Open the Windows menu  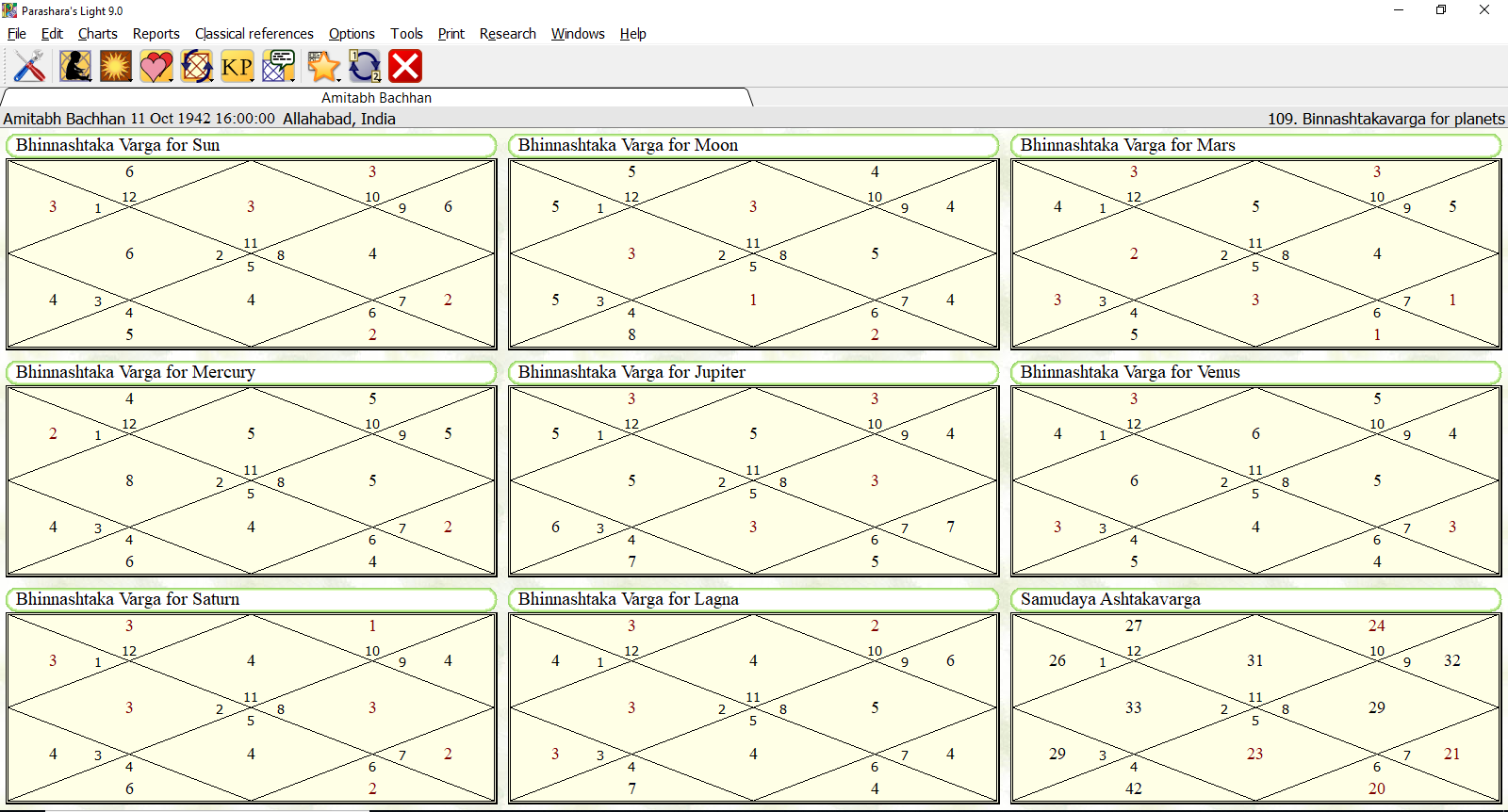578,34
